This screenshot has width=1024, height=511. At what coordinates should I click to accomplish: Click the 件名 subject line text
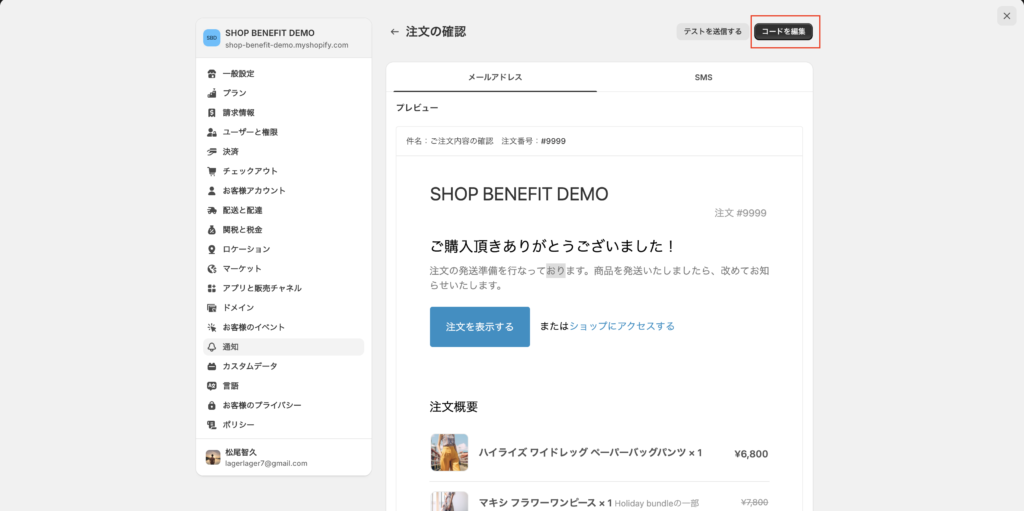[486, 141]
